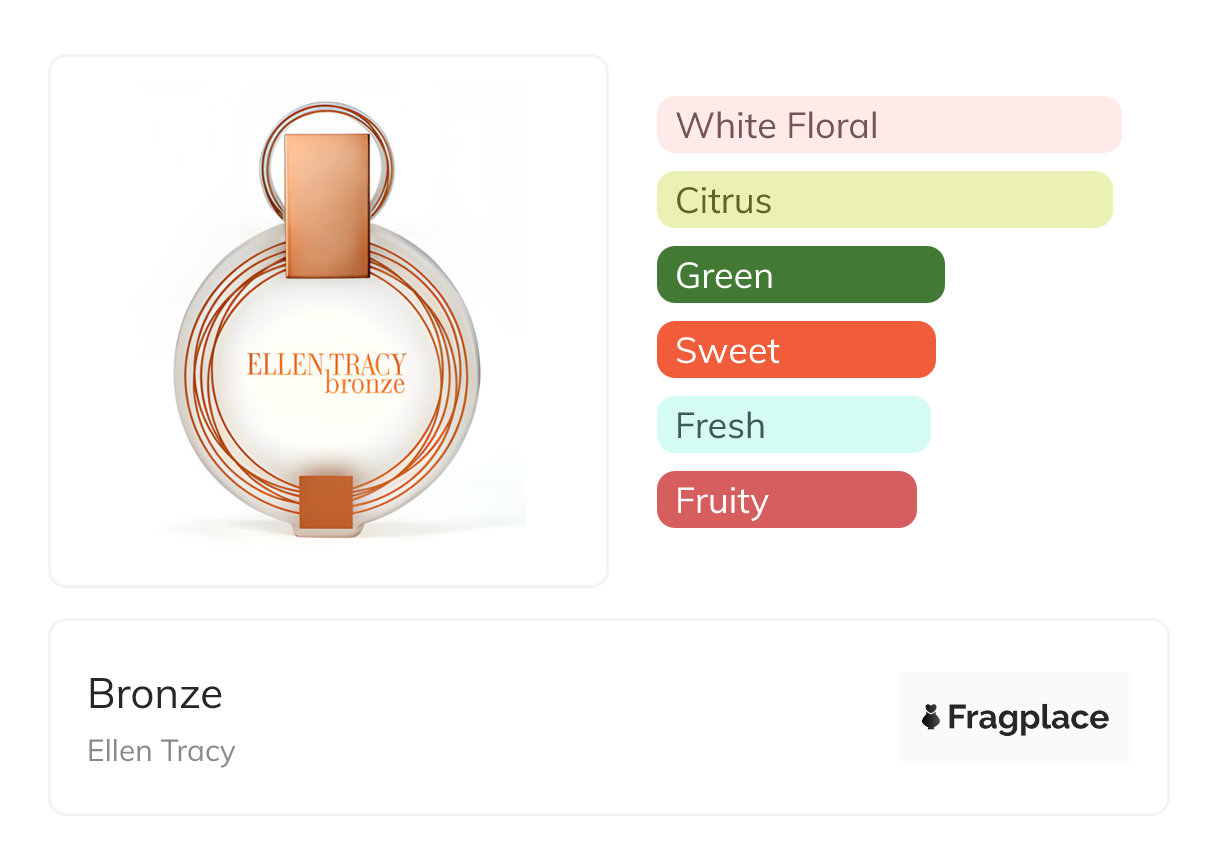Click the Fragplace wordmark text
The height and width of the screenshot is (864, 1218).
pyautogui.click(x=1028, y=718)
